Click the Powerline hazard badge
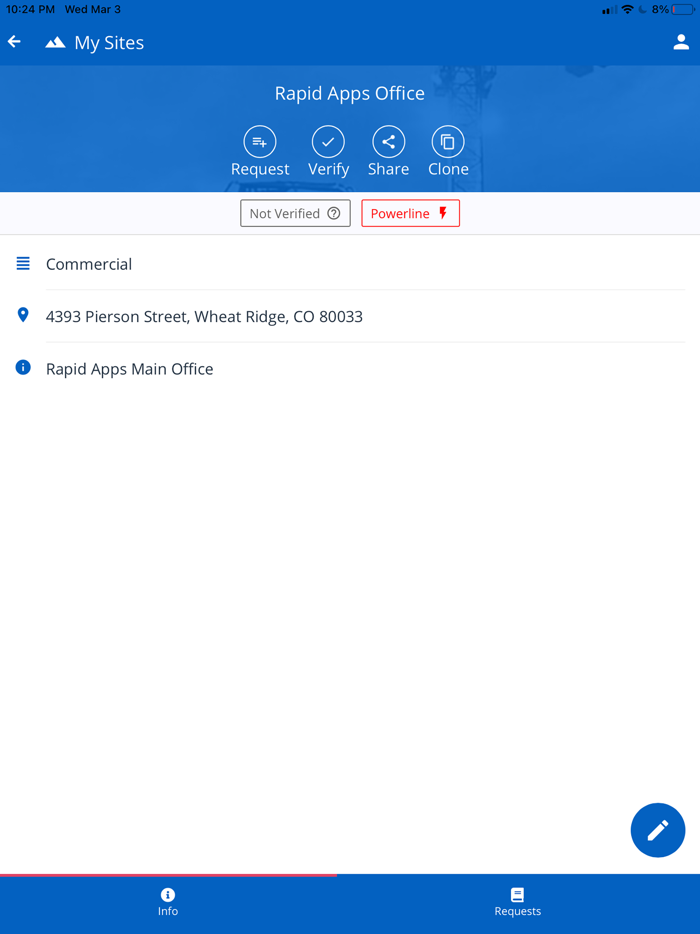Image resolution: width=700 pixels, height=934 pixels. pyautogui.click(x=410, y=213)
